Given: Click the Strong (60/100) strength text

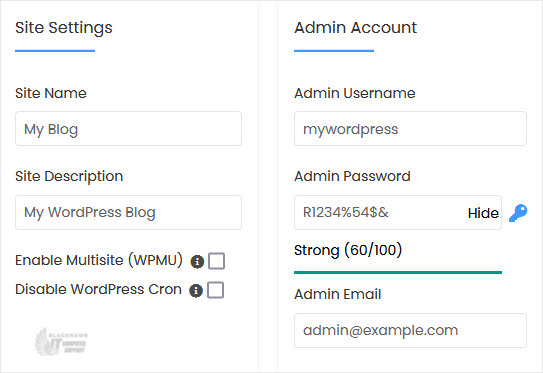Looking at the screenshot, I should coord(348,250).
